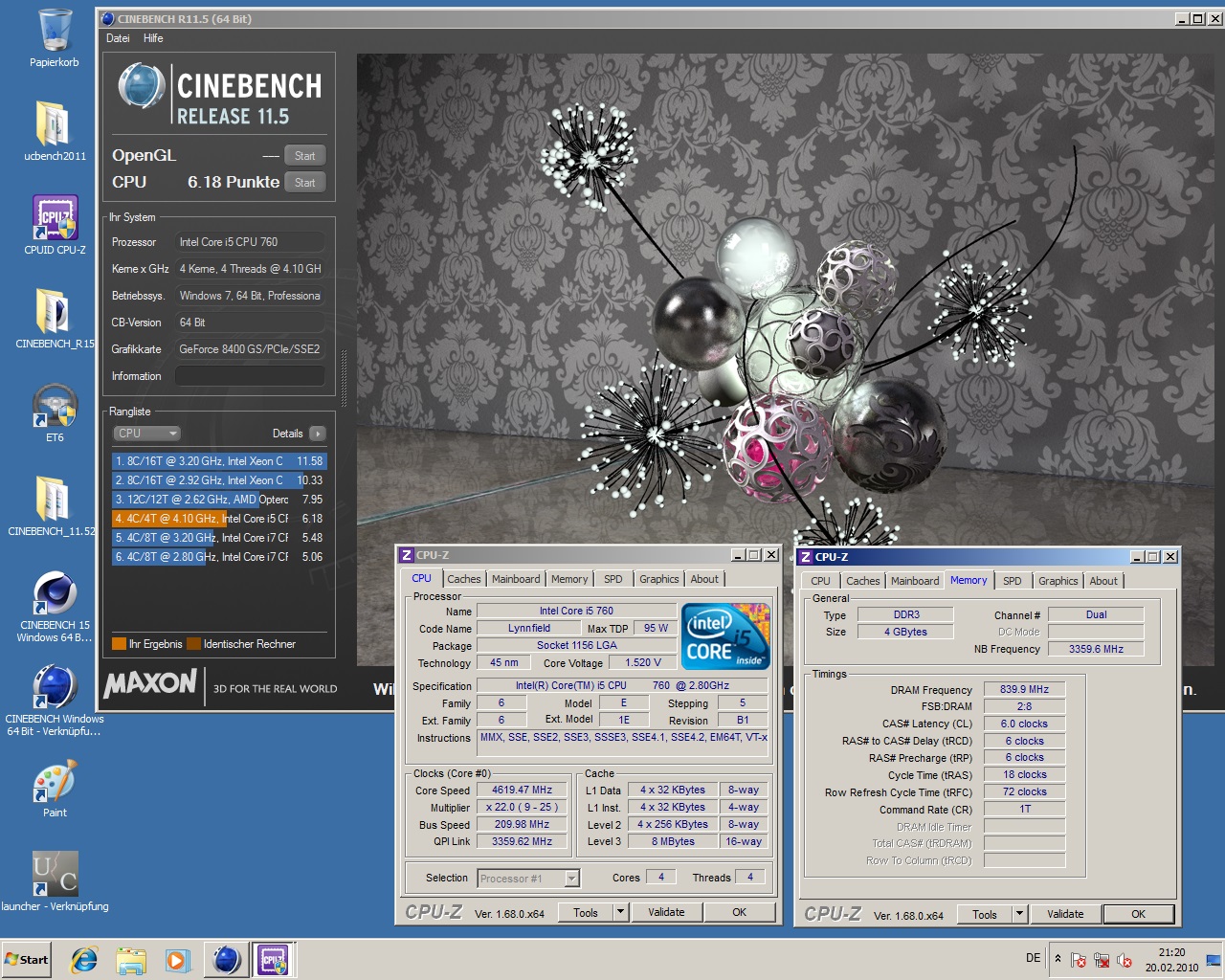Switch to CPU tab in right CPU-Z window

coord(820,581)
